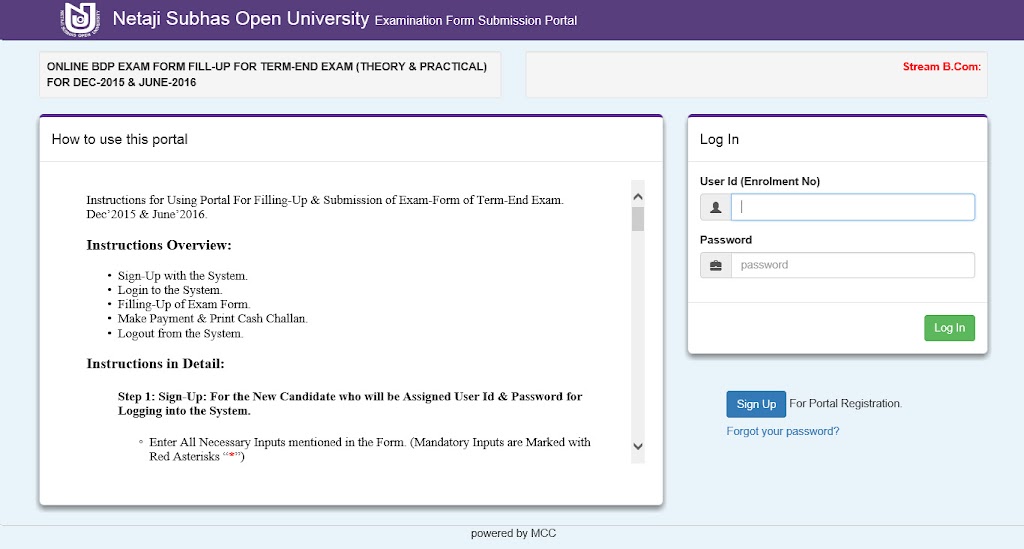
Task: Click the Step 1: Sign-Up paragraph
Action: (x=350, y=403)
